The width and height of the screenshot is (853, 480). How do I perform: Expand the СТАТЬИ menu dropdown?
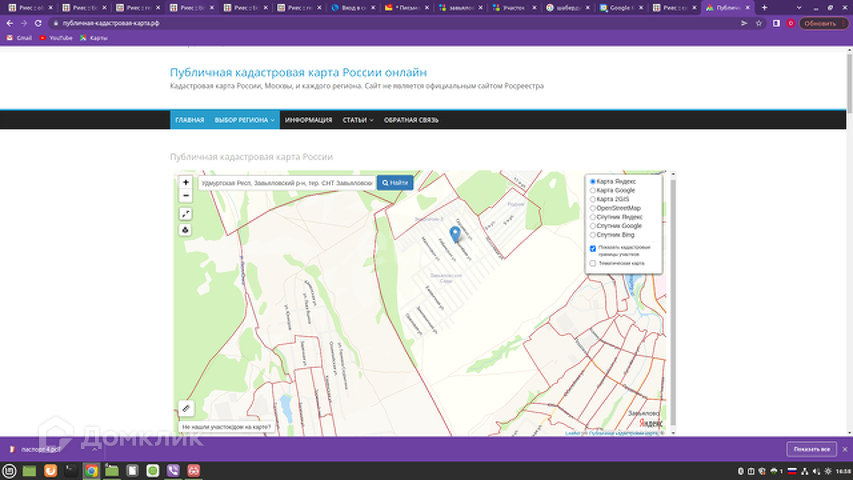point(357,120)
